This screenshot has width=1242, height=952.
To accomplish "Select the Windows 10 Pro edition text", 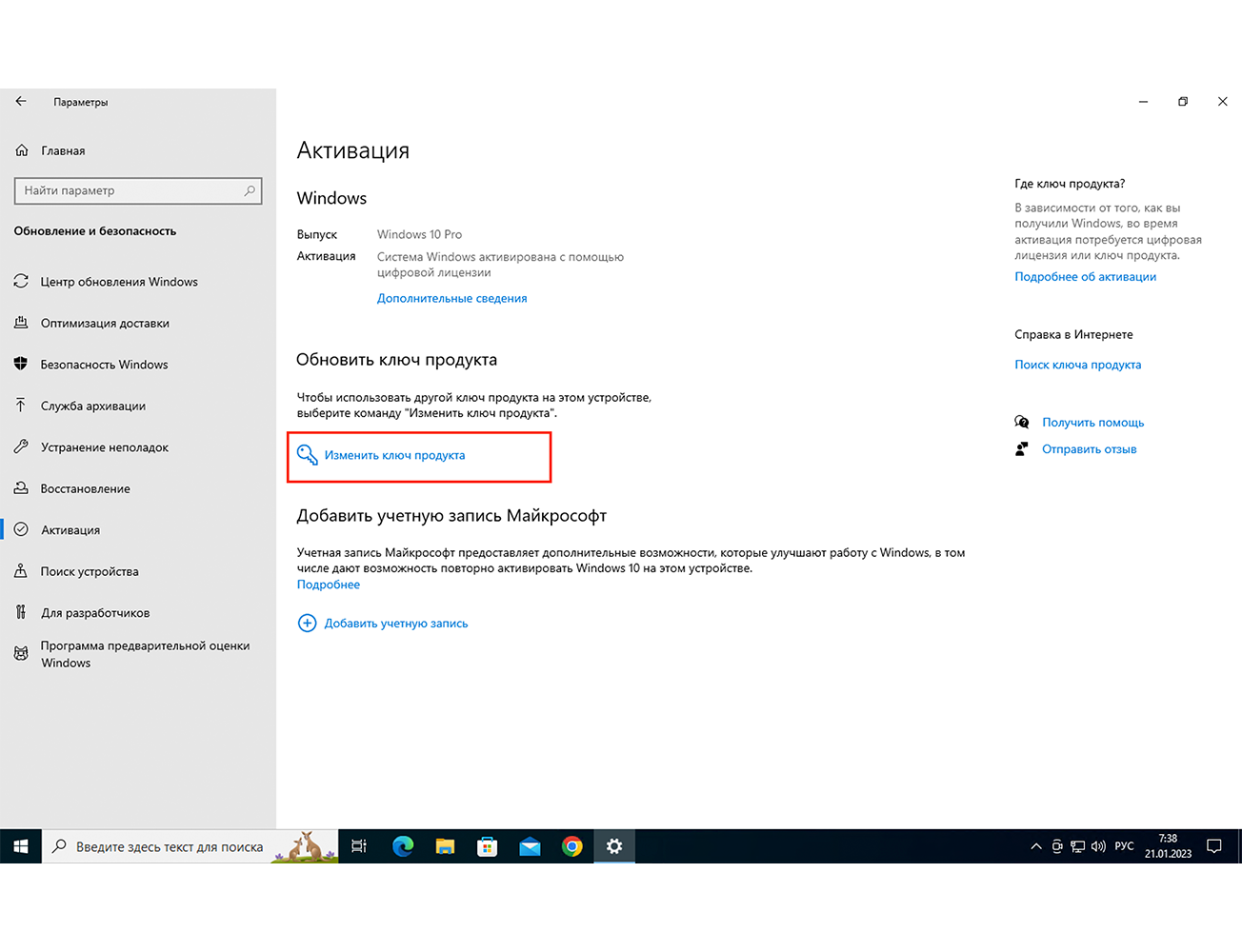I will [x=419, y=234].
